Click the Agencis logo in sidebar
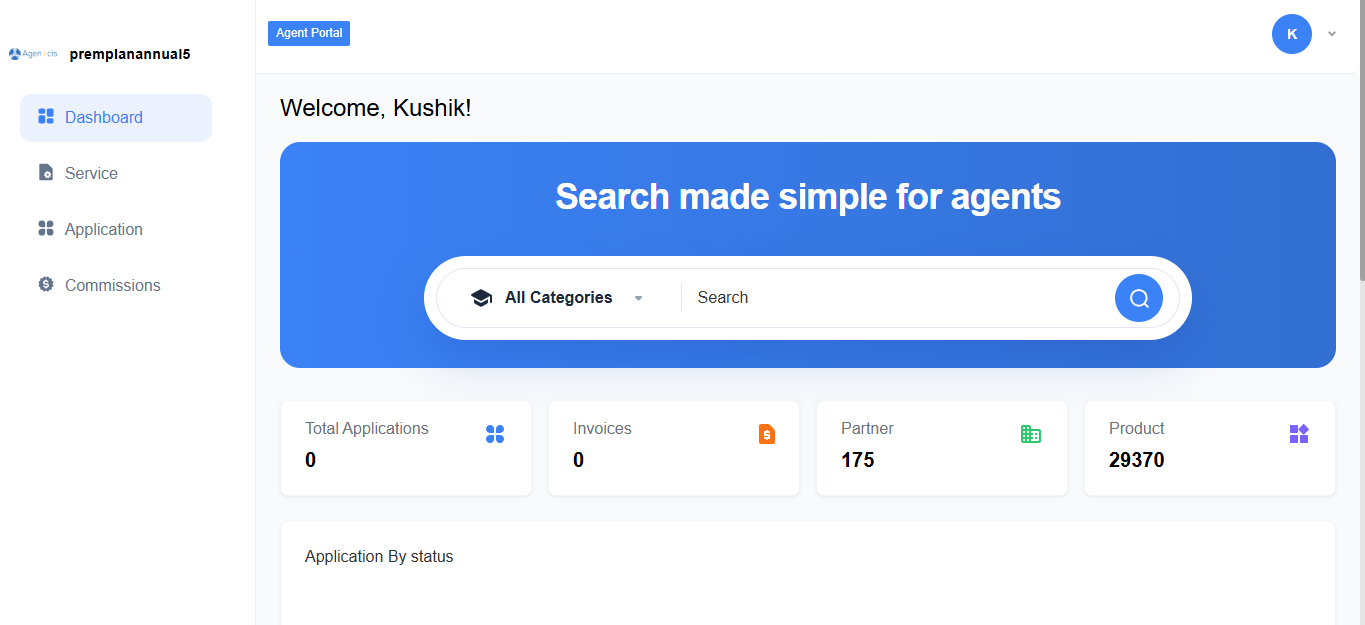 coord(34,54)
